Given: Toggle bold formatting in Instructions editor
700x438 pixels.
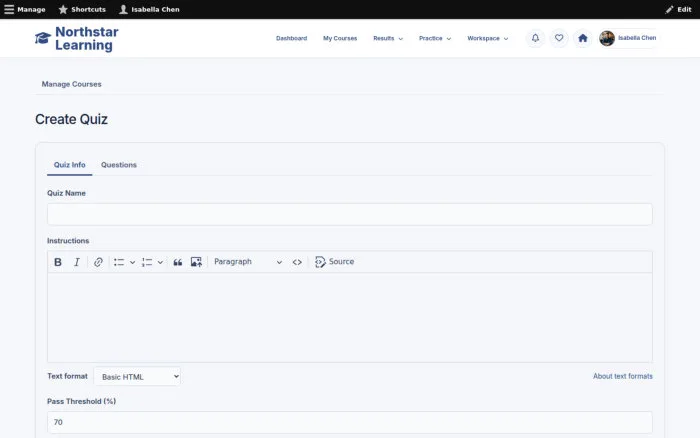Looking at the screenshot, I should pos(58,262).
